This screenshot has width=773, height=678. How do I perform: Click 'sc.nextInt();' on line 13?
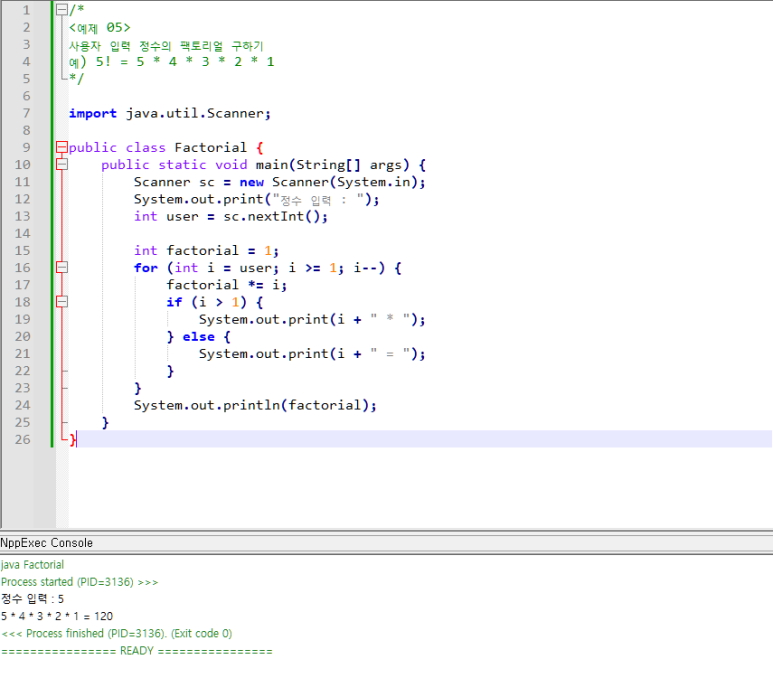pos(275,216)
